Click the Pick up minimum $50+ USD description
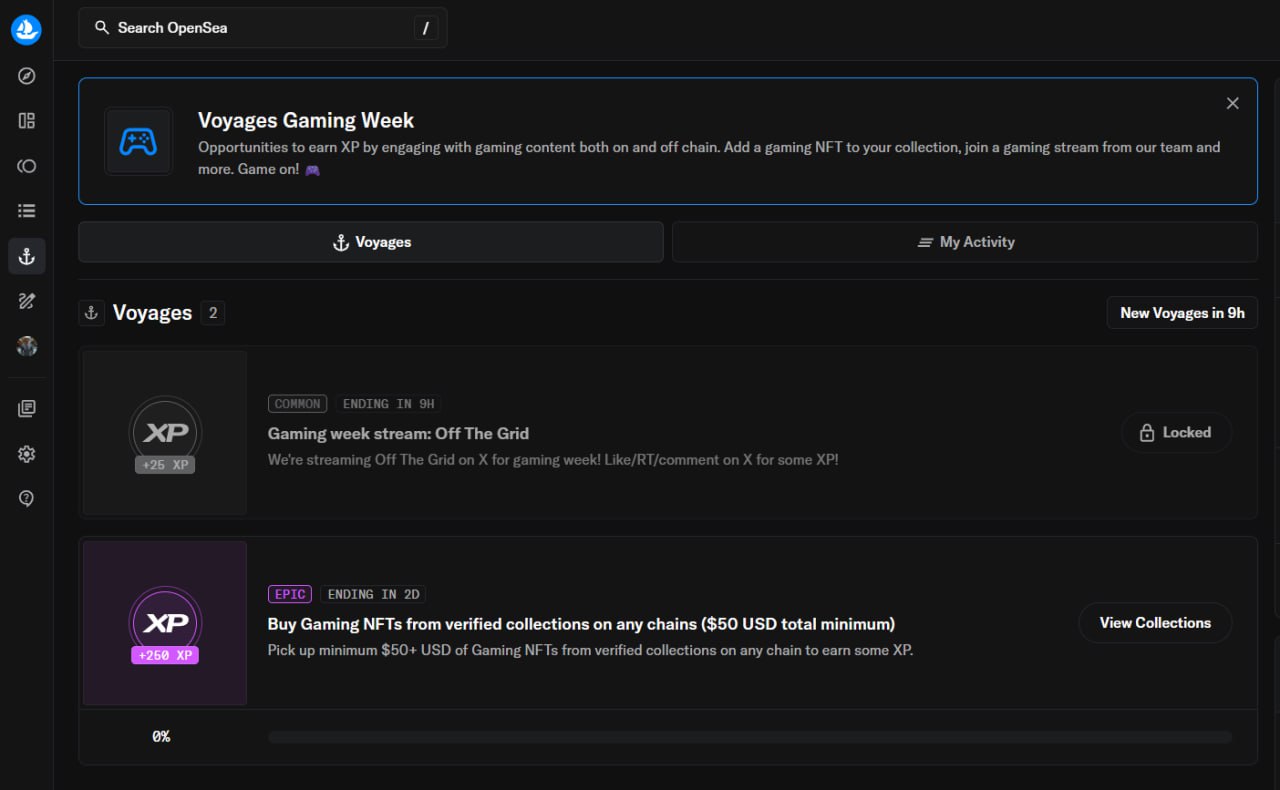Image resolution: width=1280 pixels, height=790 pixels. pyautogui.click(x=590, y=650)
